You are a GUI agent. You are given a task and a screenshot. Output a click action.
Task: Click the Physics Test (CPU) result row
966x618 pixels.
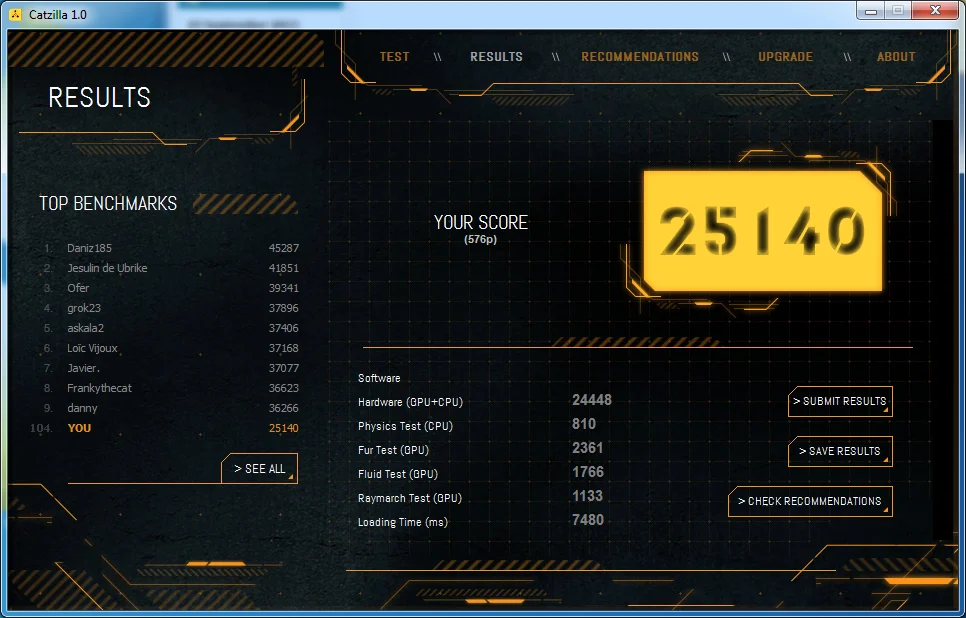click(x=477, y=425)
